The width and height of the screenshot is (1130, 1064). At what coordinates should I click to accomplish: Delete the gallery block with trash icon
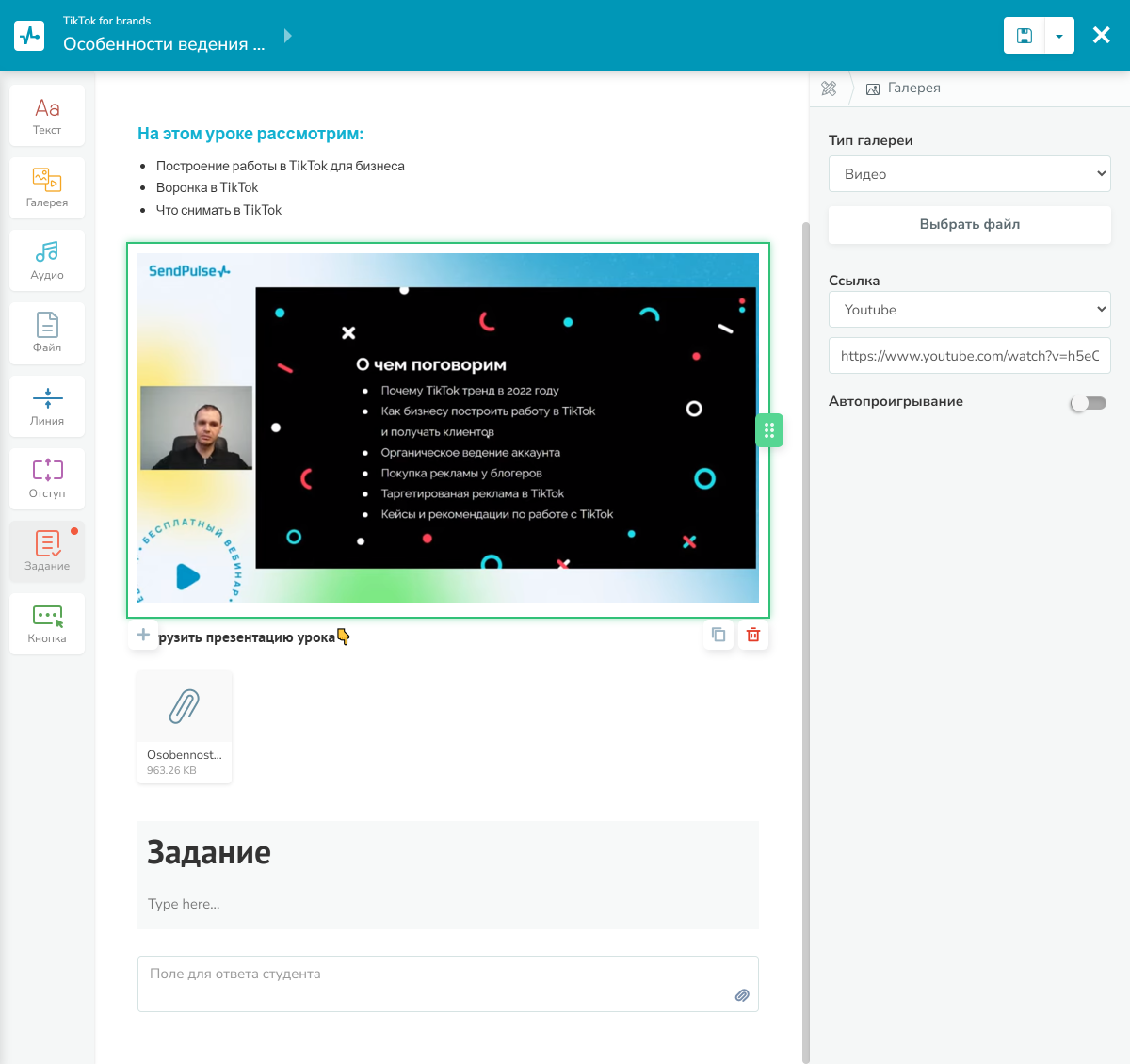point(753,635)
